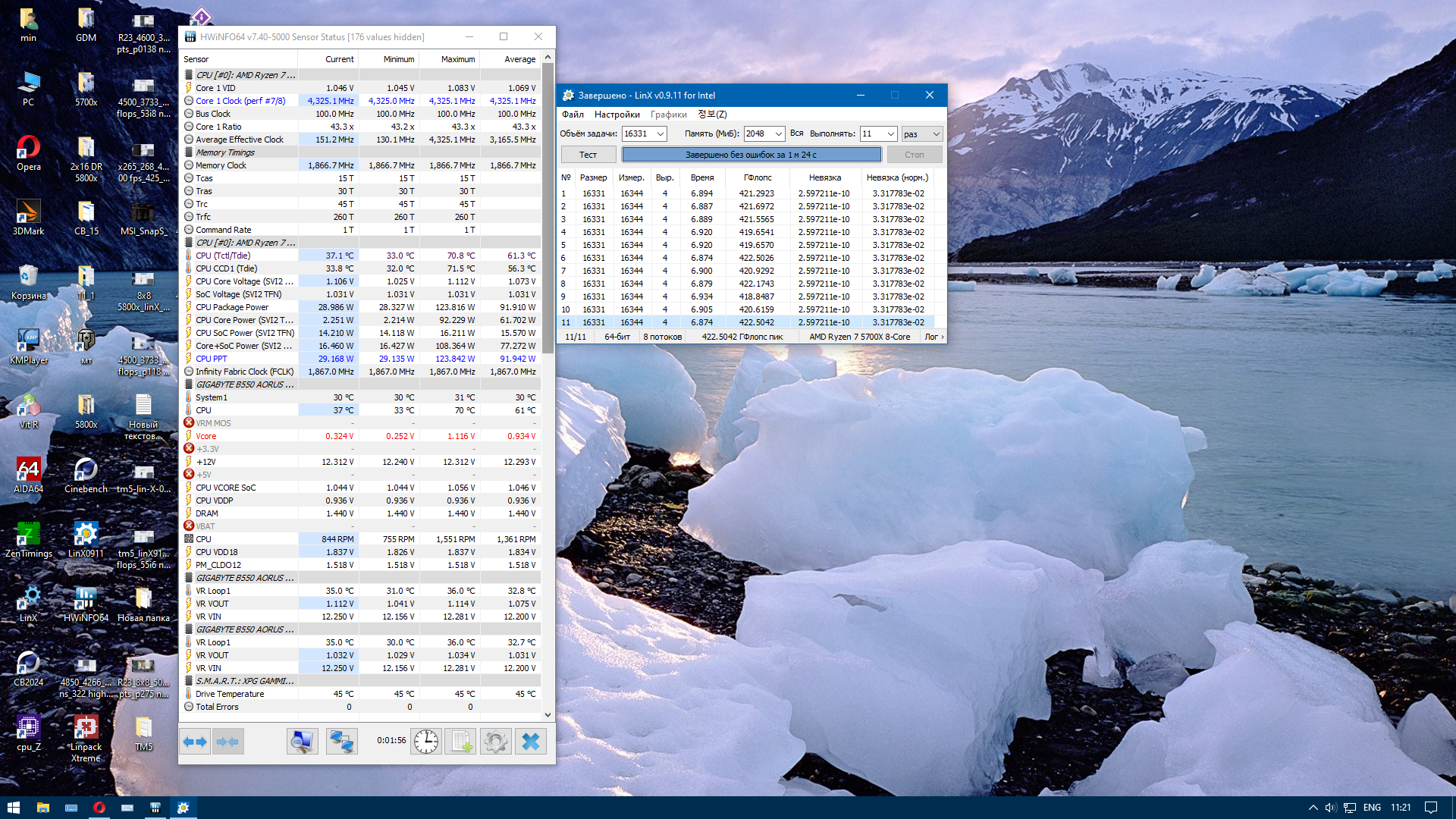Open the Память (МиБ) combo box
Screen dimensions: 1456x819
(x=779, y=134)
